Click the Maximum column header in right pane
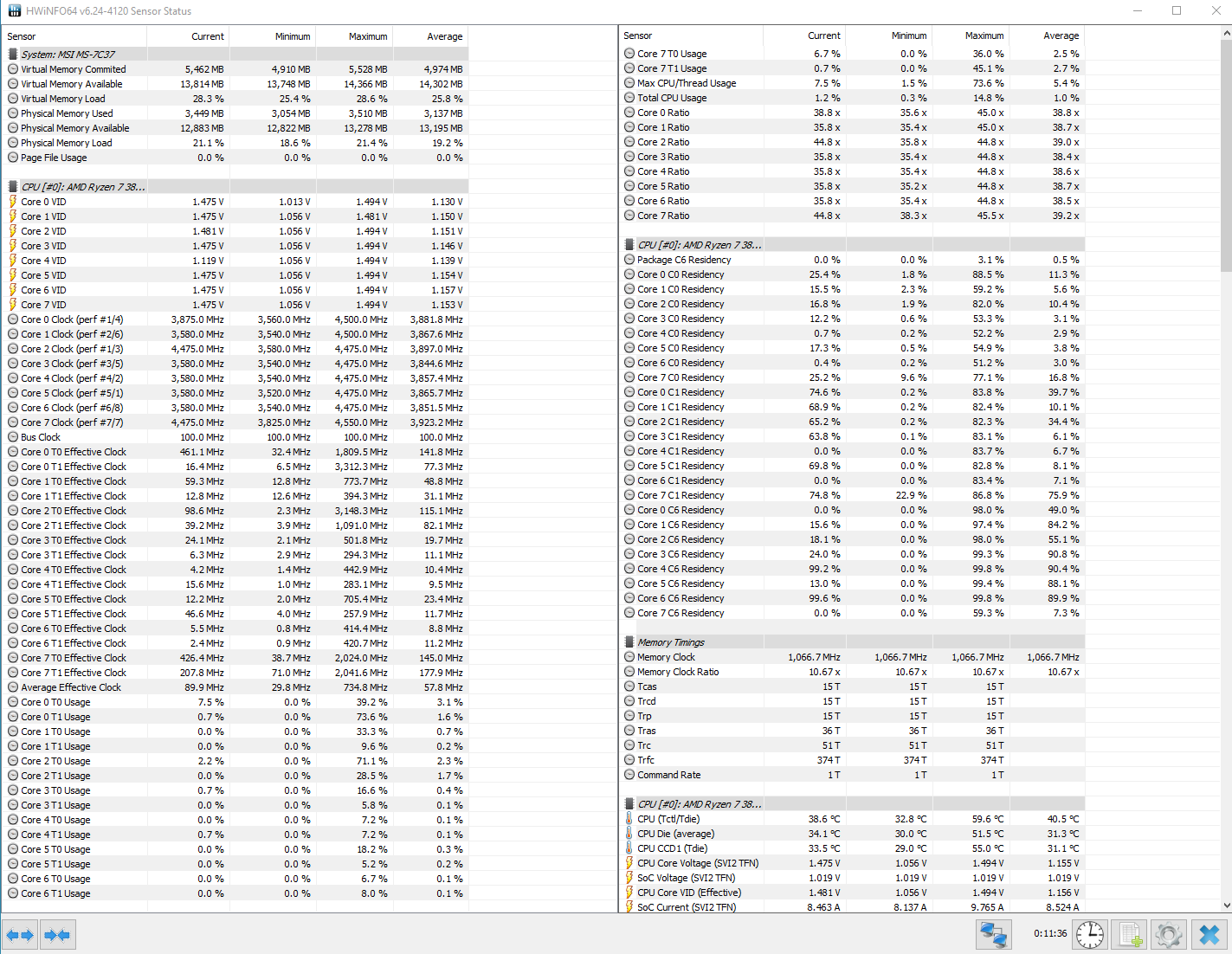 (971, 35)
